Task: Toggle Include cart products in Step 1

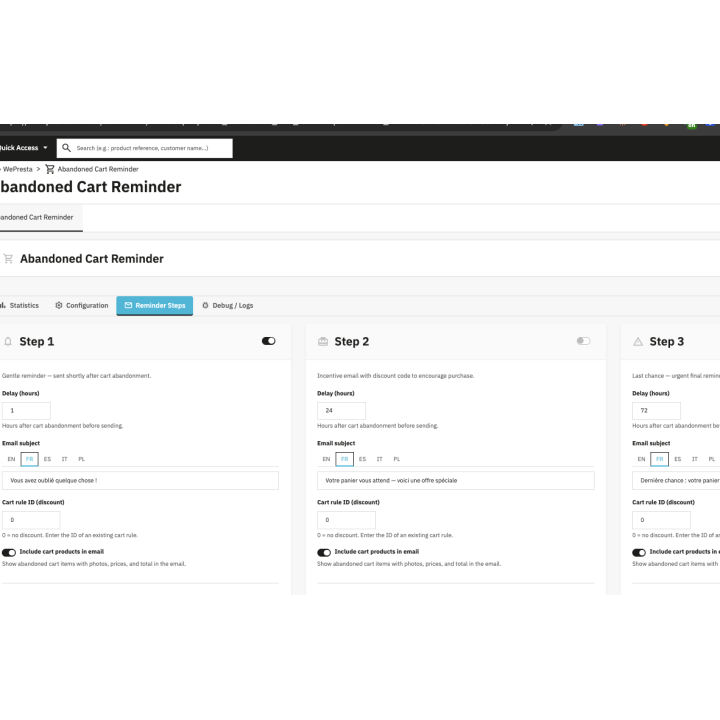Action: click(x=9, y=552)
